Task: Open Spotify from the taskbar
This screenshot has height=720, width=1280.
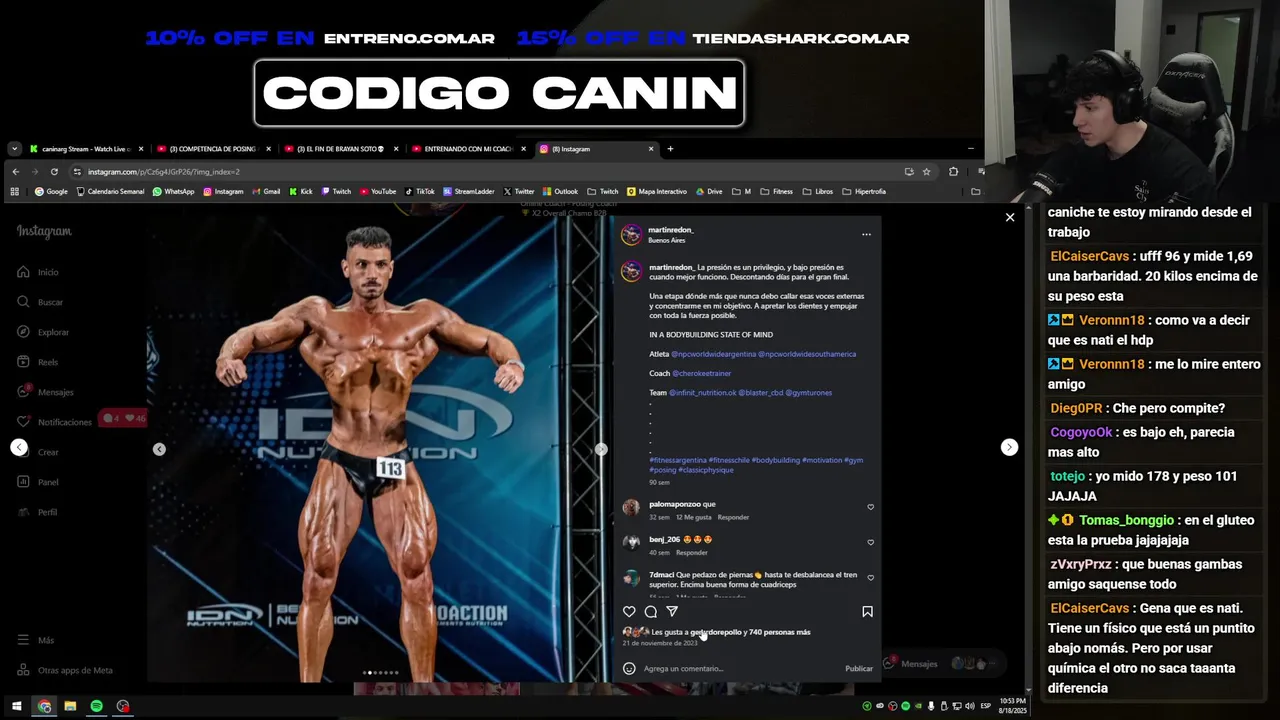Action: pos(96,706)
